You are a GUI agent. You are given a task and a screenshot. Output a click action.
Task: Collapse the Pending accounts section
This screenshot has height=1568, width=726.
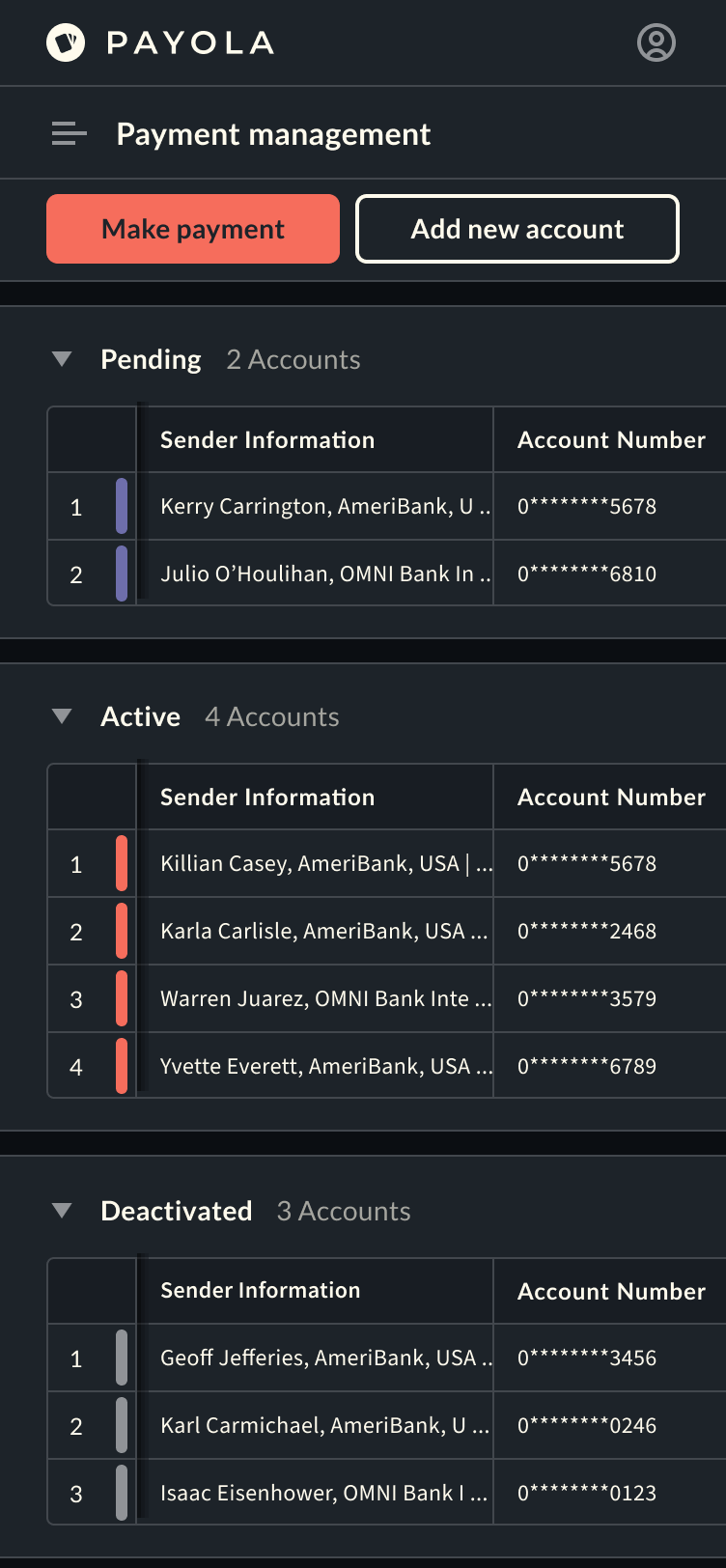point(63,359)
